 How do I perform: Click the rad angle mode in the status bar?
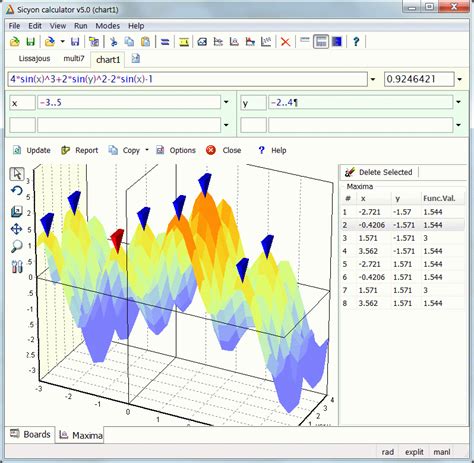pos(387,452)
